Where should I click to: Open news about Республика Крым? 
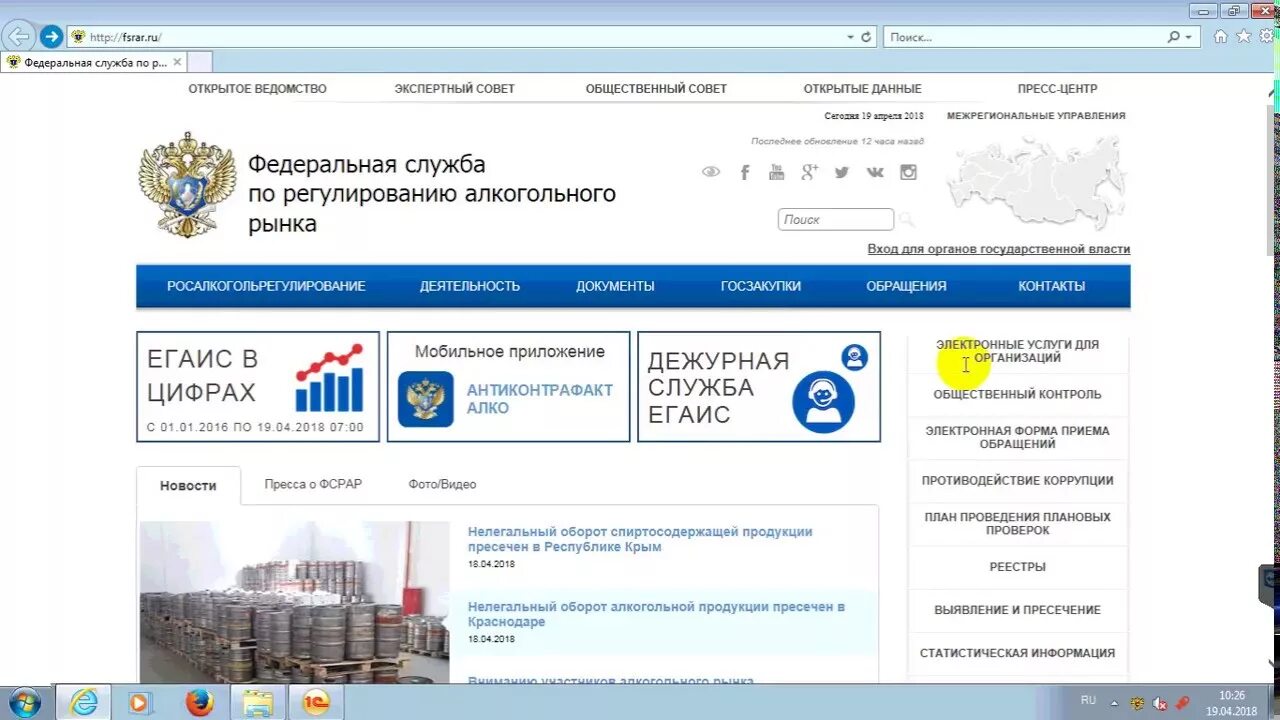coord(640,539)
